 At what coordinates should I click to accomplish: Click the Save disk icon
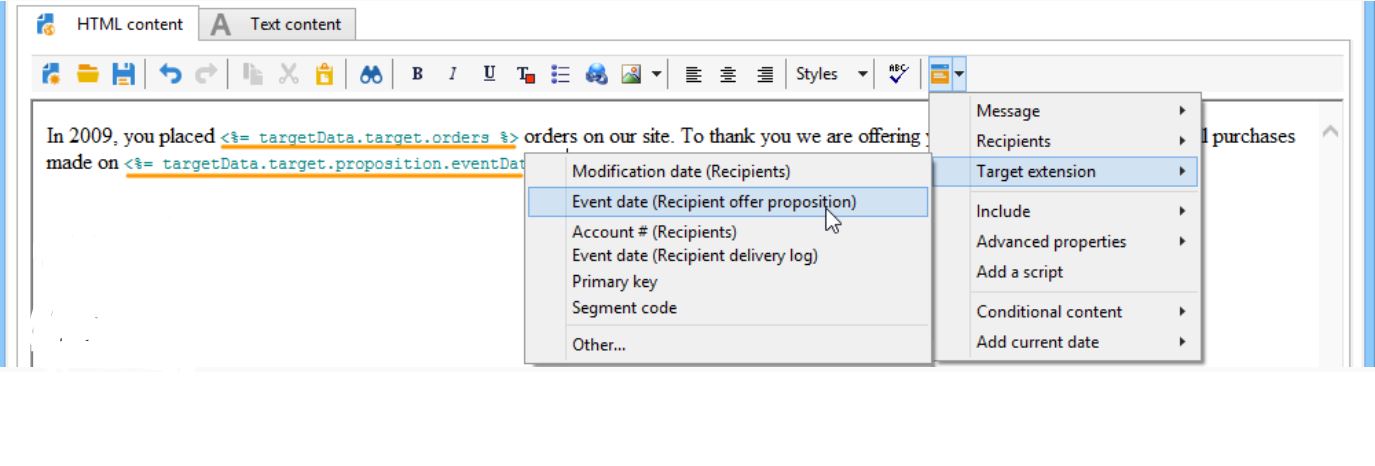point(122,73)
